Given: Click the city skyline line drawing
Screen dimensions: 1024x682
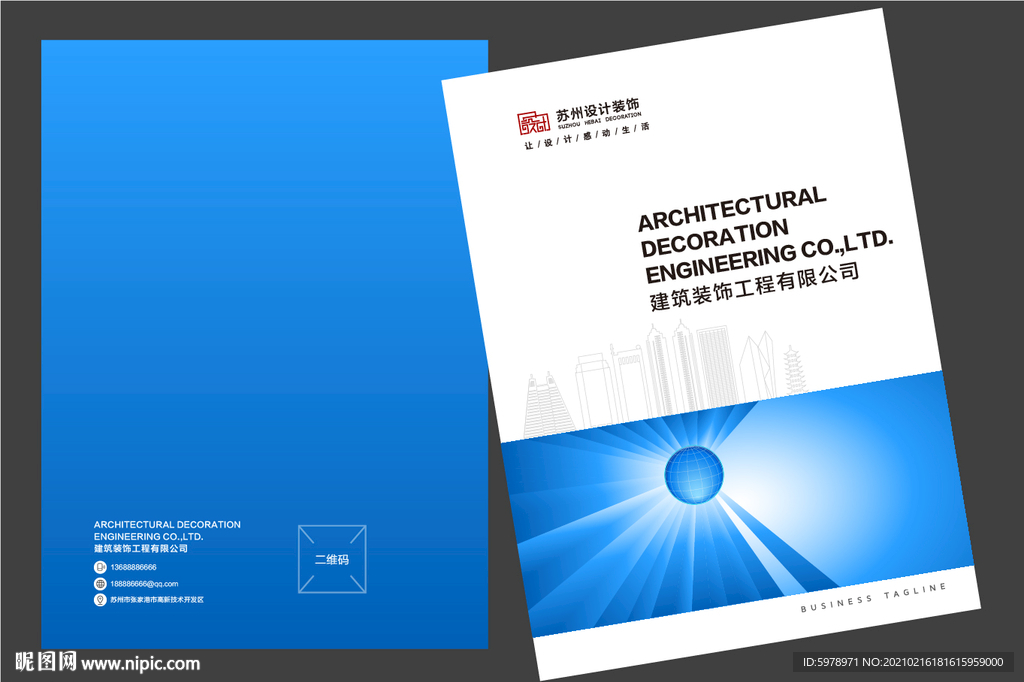Looking at the screenshot, I should pos(665,379).
